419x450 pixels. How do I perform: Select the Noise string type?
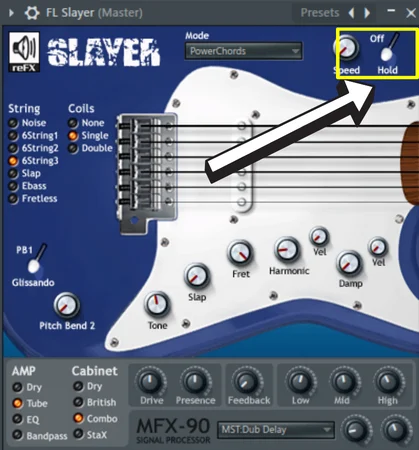28,123
